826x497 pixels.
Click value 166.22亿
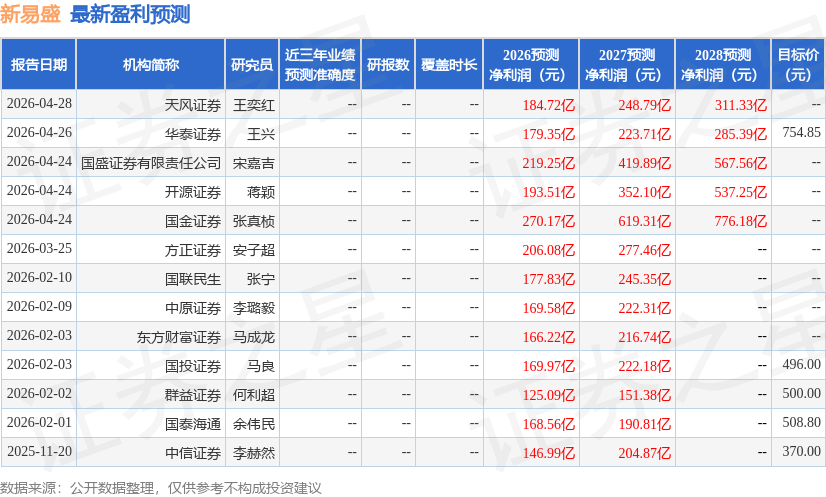point(548,337)
